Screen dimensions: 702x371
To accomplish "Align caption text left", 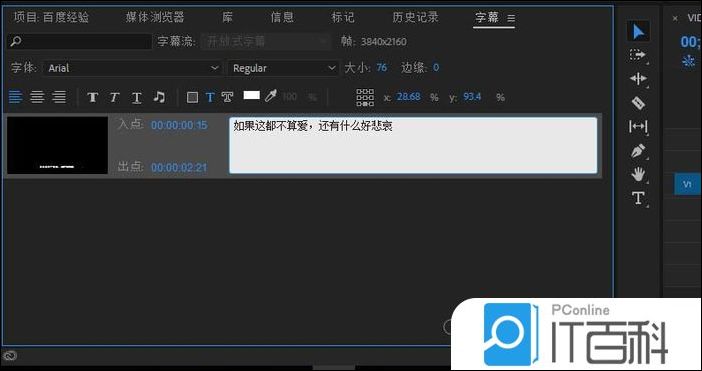I will pyautogui.click(x=16, y=97).
